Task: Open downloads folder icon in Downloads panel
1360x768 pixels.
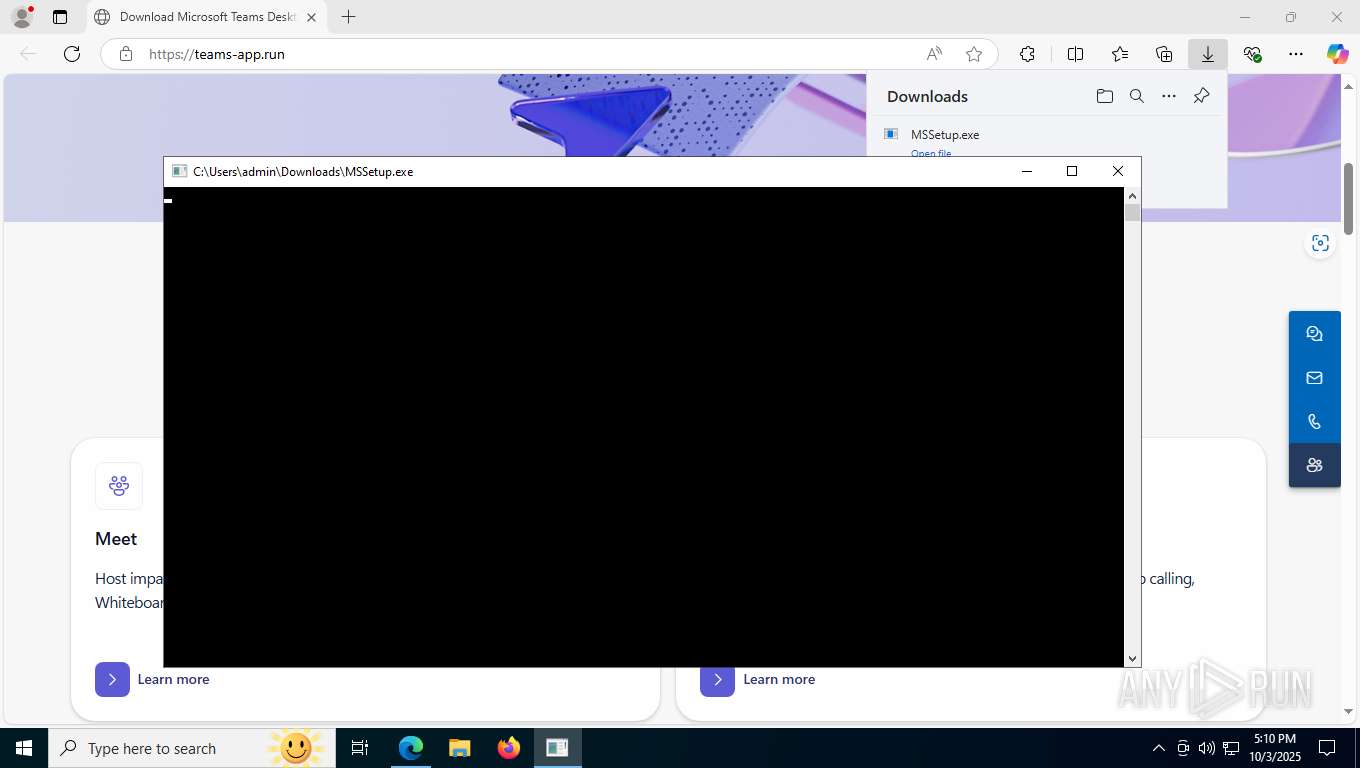Action: [1105, 96]
